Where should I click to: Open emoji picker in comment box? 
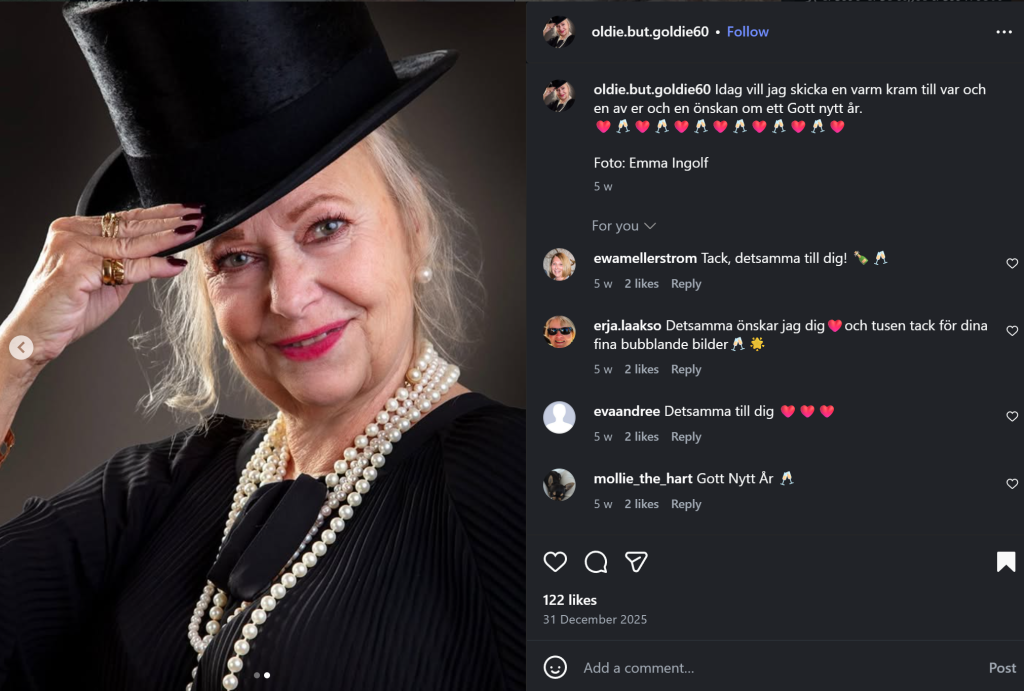pyautogui.click(x=555, y=667)
